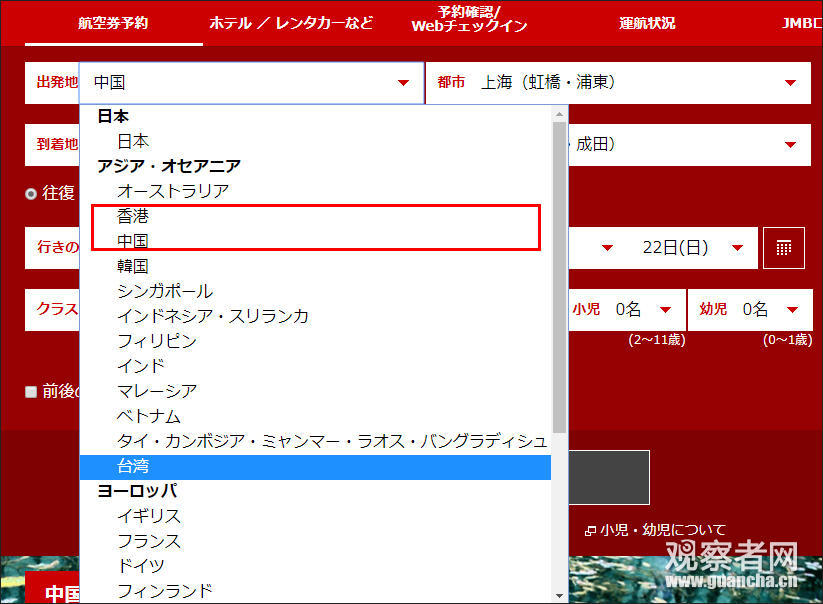The width and height of the screenshot is (823, 604).
Task: Choose イギリス from the list
Action: point(315,516)
